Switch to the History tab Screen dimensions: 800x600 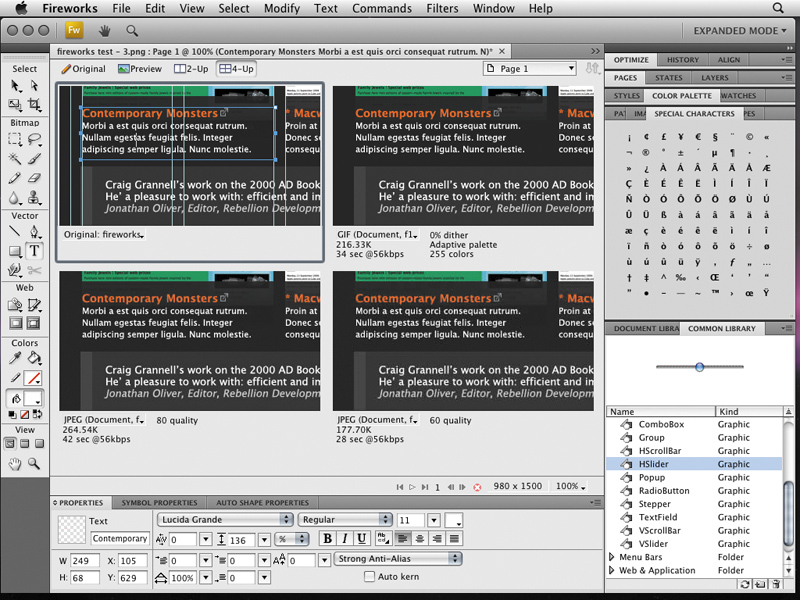[683, 60]
